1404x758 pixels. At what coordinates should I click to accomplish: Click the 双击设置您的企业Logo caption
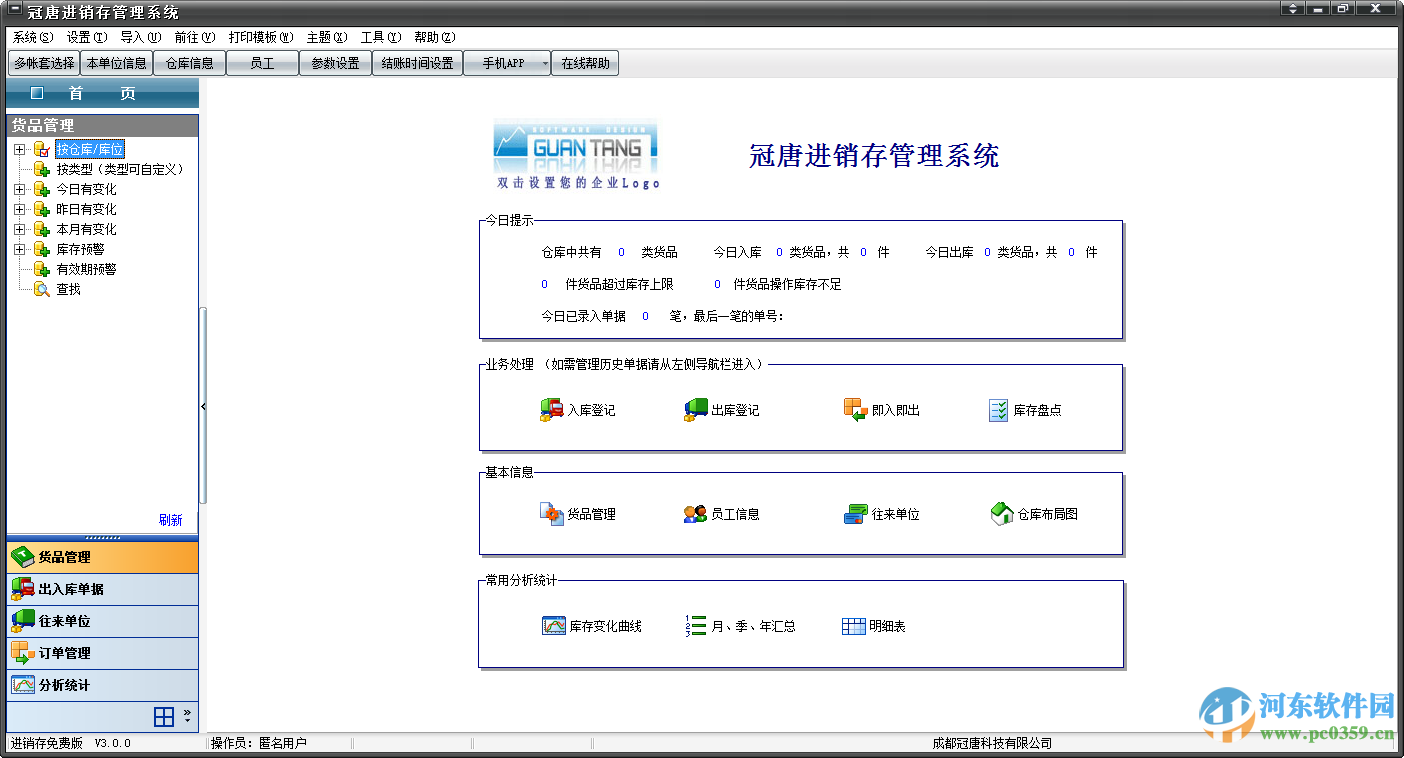[578, 184]
